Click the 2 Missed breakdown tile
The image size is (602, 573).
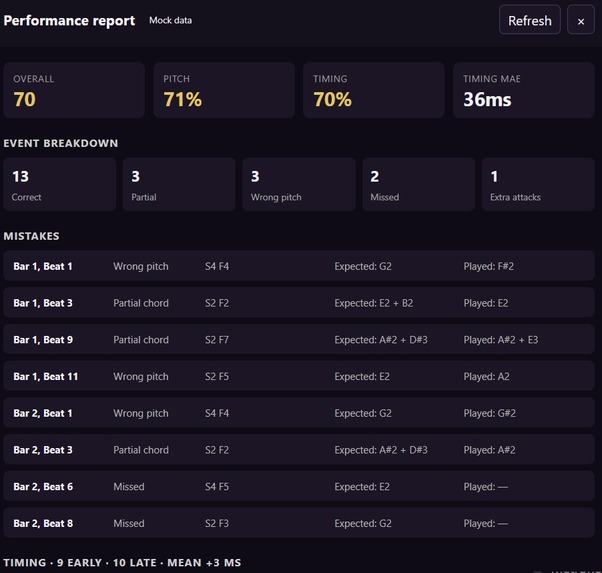point(418,184)
